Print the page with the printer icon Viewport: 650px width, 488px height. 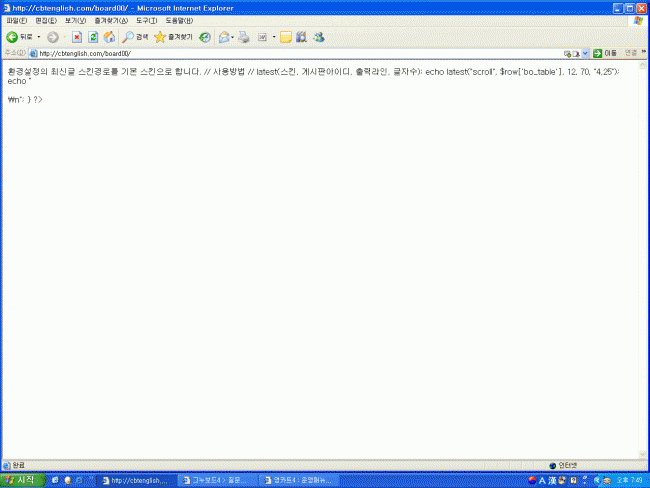pos(243,37)
